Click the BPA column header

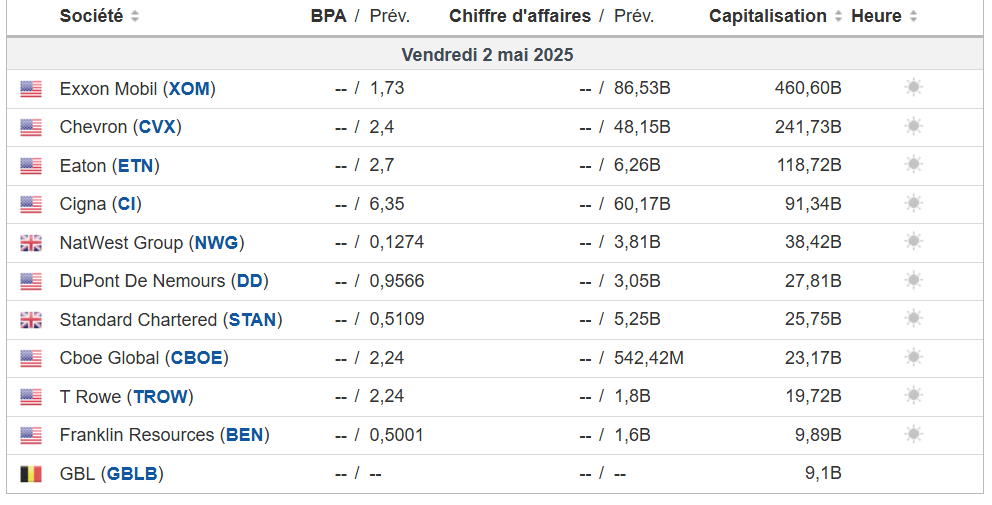tap(328, 16)
